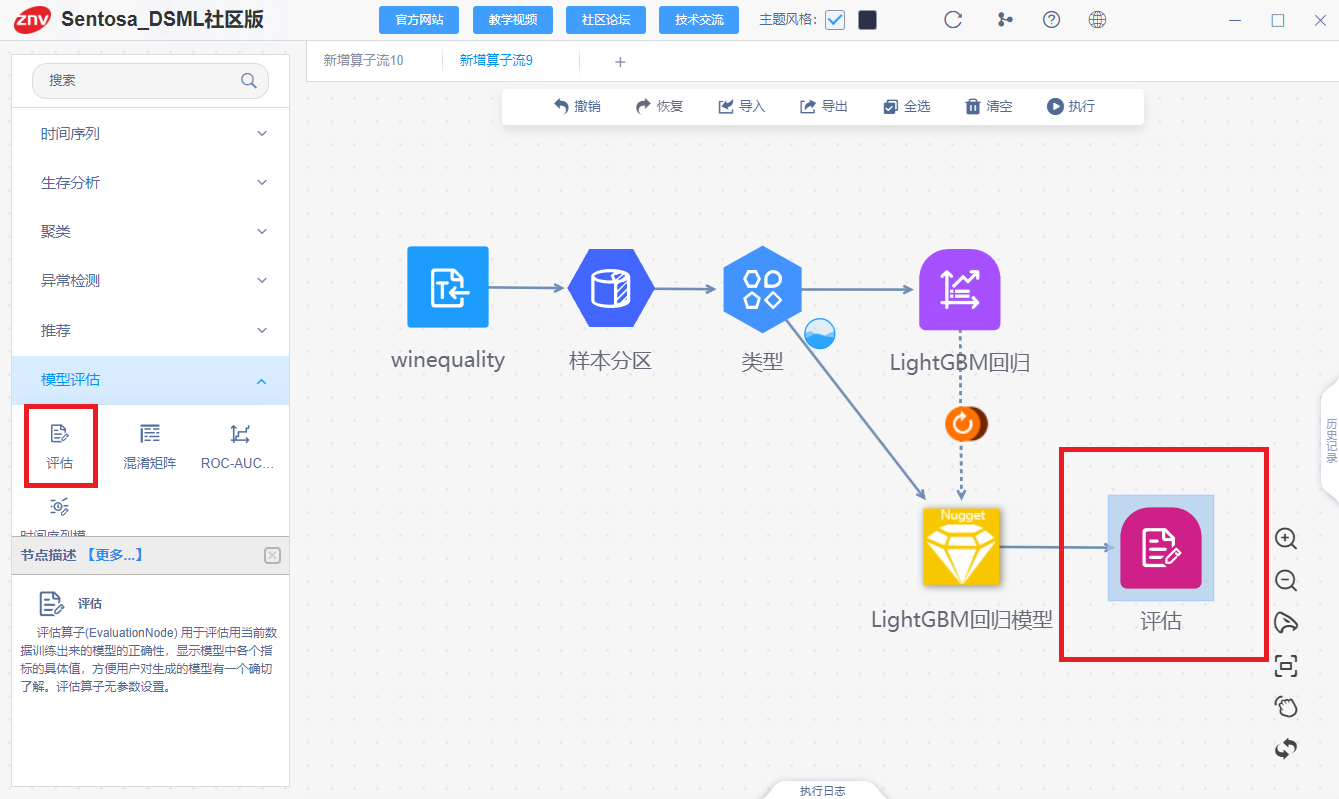Expand the 推荐 category
This screenshot has height=799, width=1339.
(x=151, y=330)
